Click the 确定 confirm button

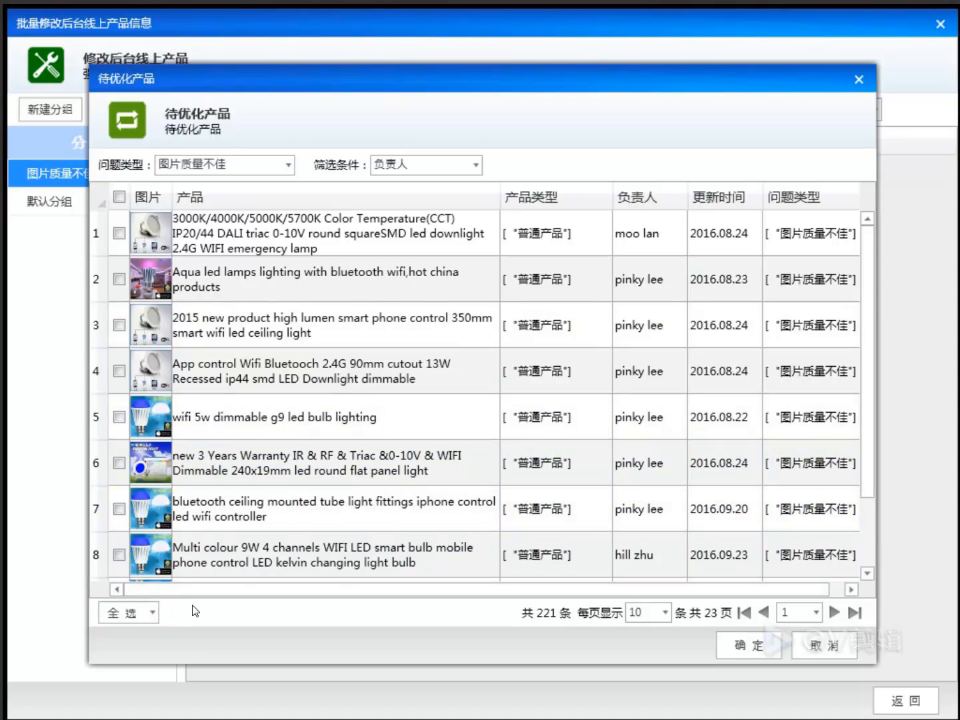[x=749, y=645]
